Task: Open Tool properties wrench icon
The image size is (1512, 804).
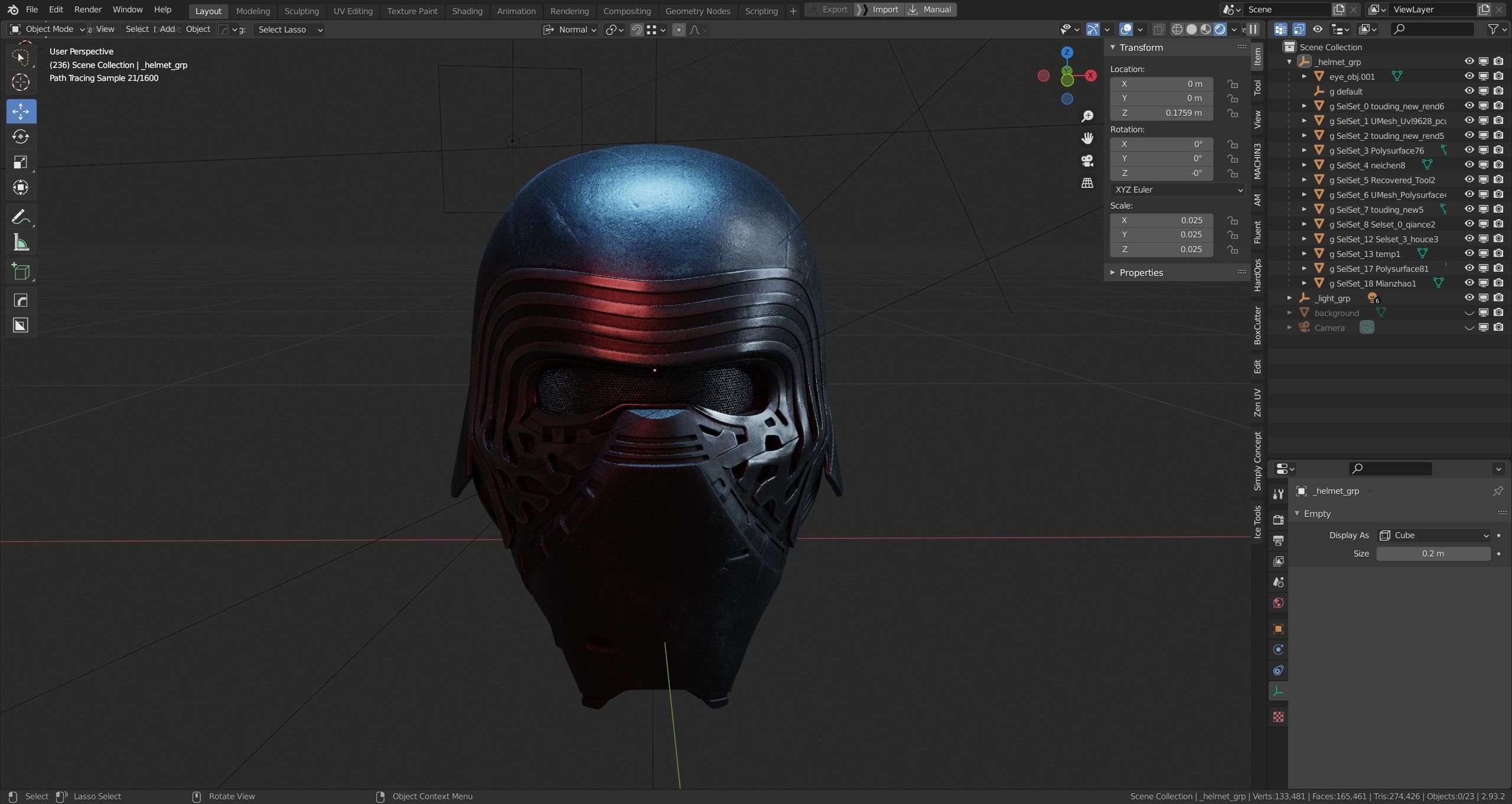Action: [1278, 494]
